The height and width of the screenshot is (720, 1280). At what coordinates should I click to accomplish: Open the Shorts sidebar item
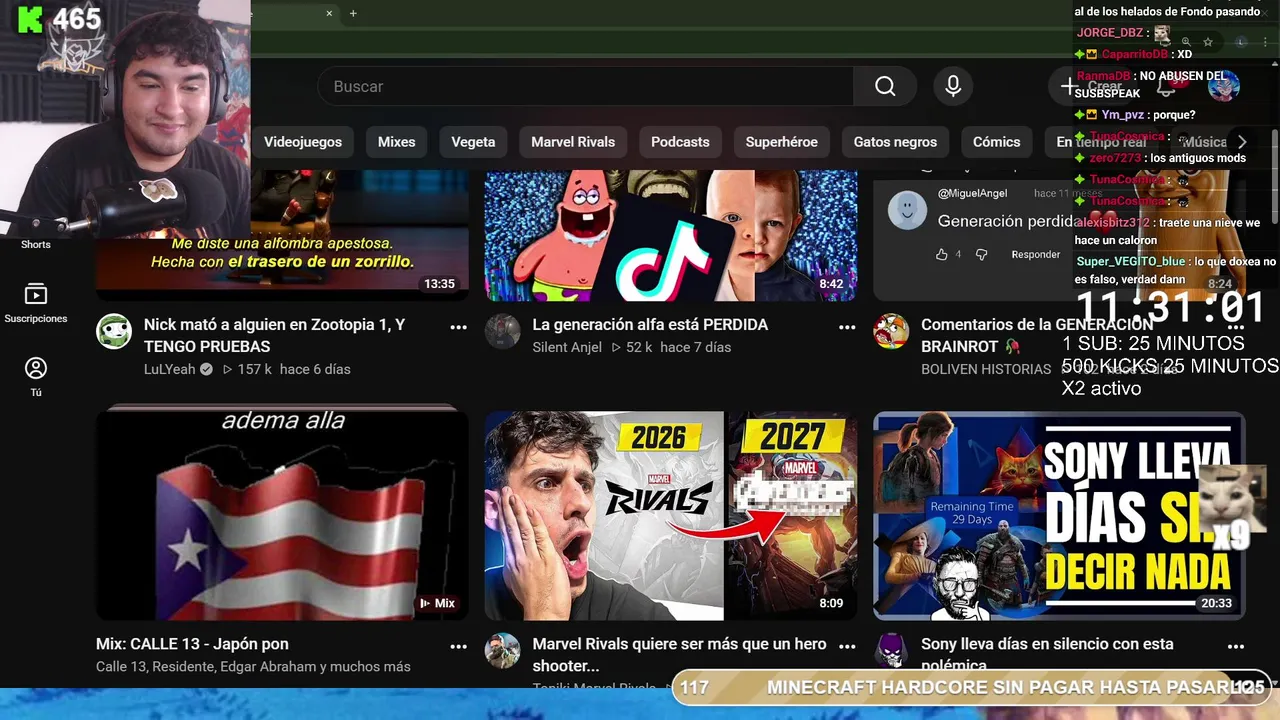35,244
